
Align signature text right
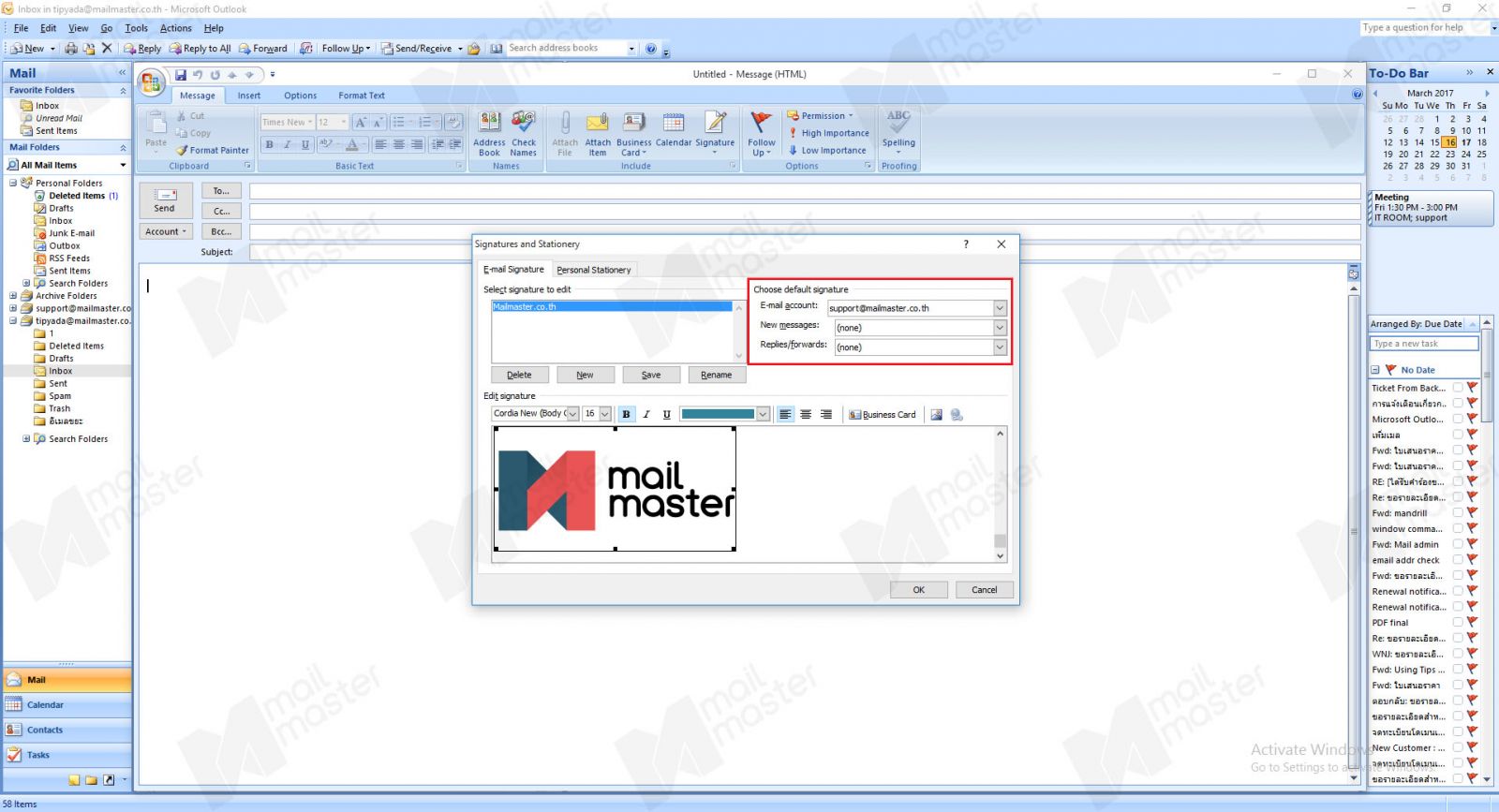[x=825, y=414]
